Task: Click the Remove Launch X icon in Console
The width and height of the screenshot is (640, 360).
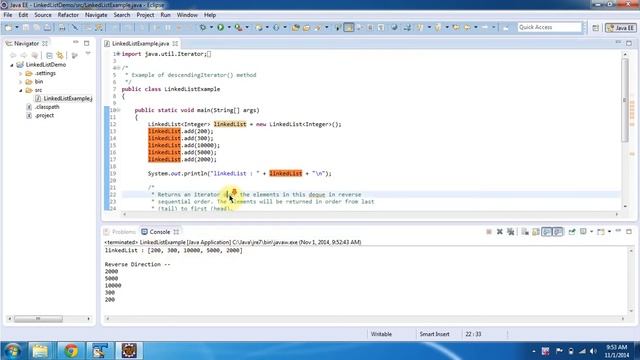Action: 500,231
